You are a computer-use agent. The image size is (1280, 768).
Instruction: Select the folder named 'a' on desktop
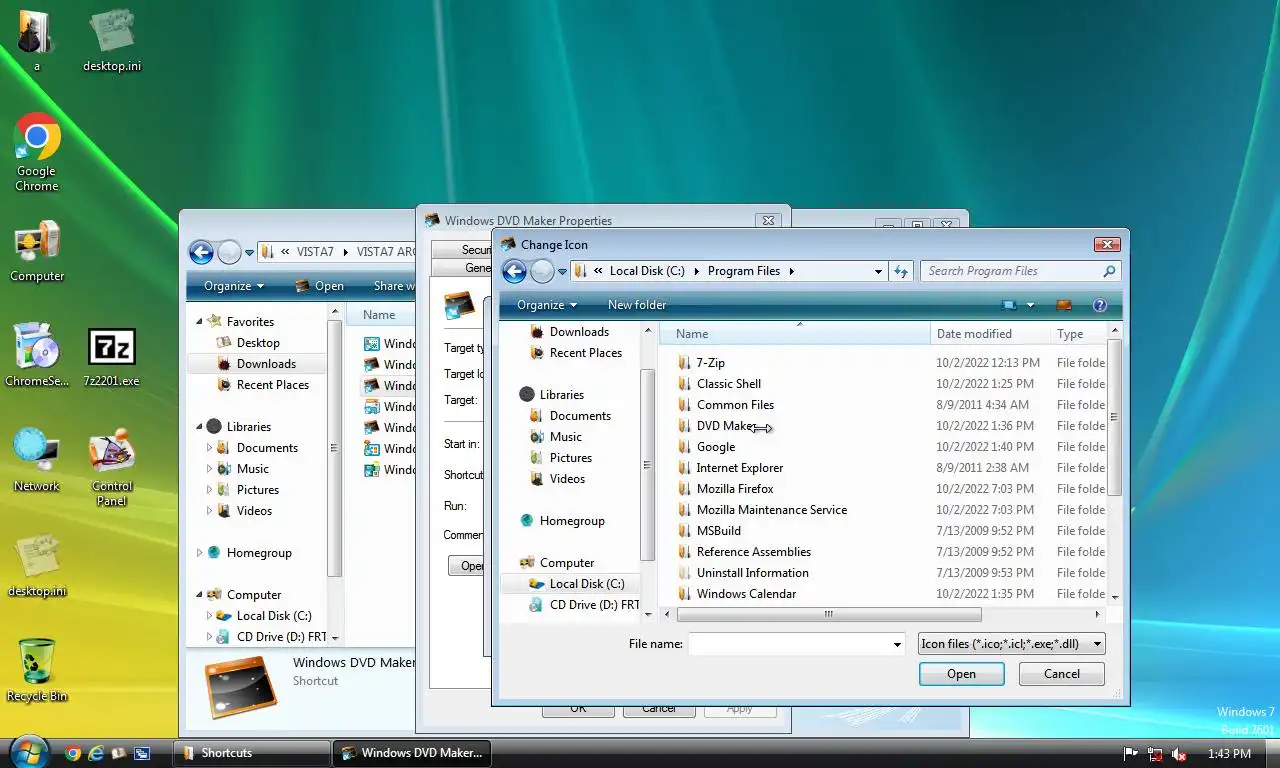click(x=37, y=40)
